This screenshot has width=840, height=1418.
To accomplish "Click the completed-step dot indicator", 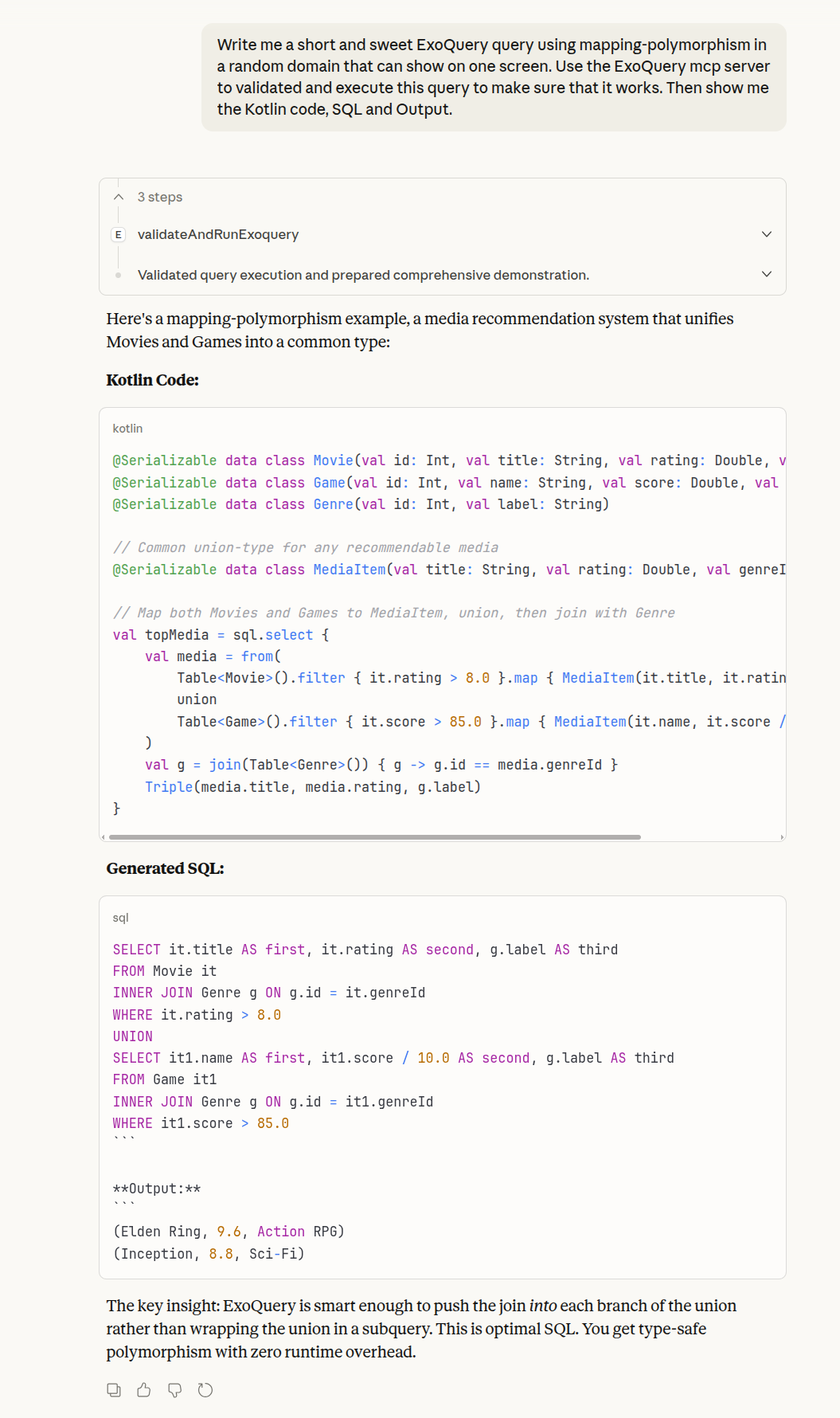I will [118, 275].
